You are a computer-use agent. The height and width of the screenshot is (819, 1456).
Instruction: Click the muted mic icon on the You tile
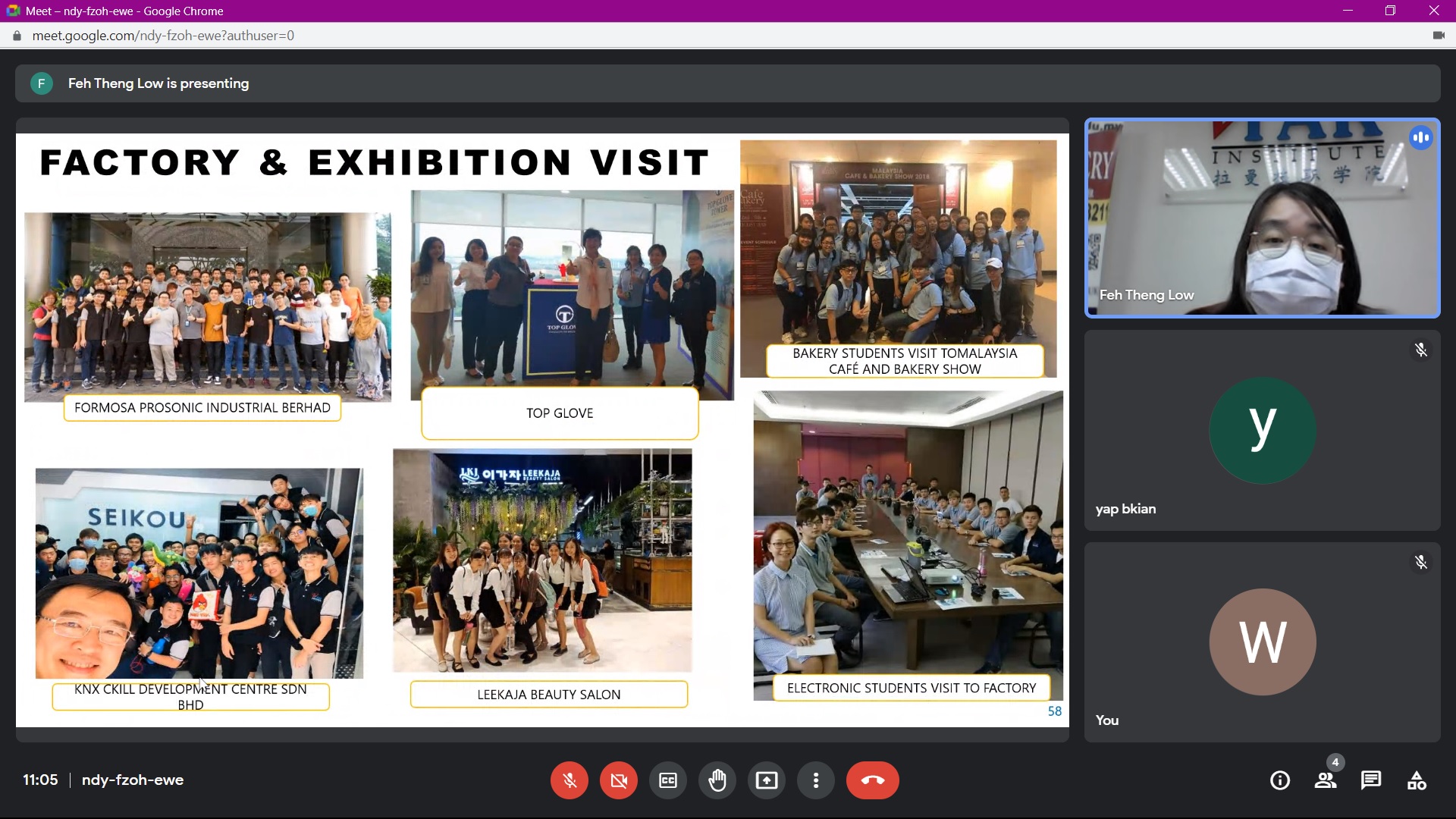(x=1421, y=562)
